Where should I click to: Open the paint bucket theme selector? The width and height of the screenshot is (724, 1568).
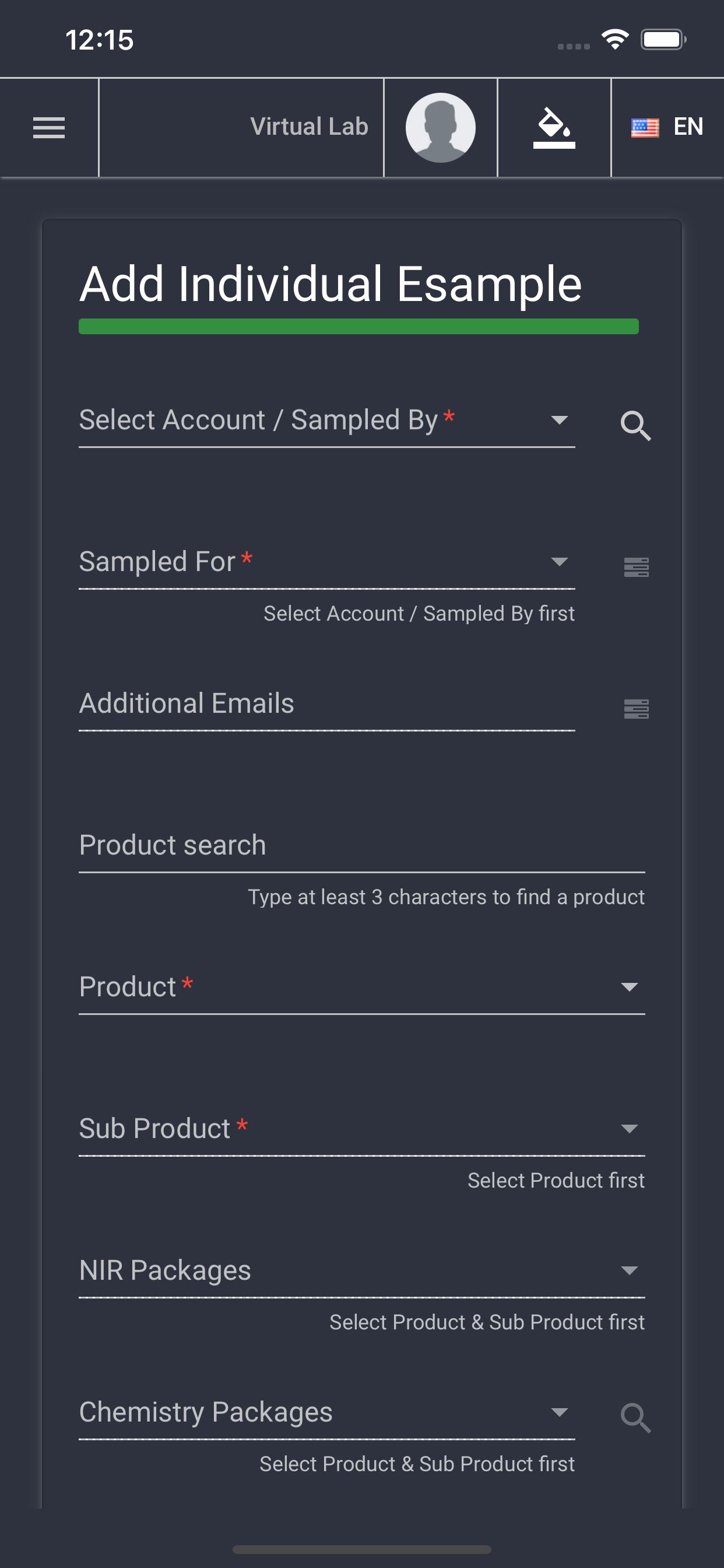[x=554, y=127]
